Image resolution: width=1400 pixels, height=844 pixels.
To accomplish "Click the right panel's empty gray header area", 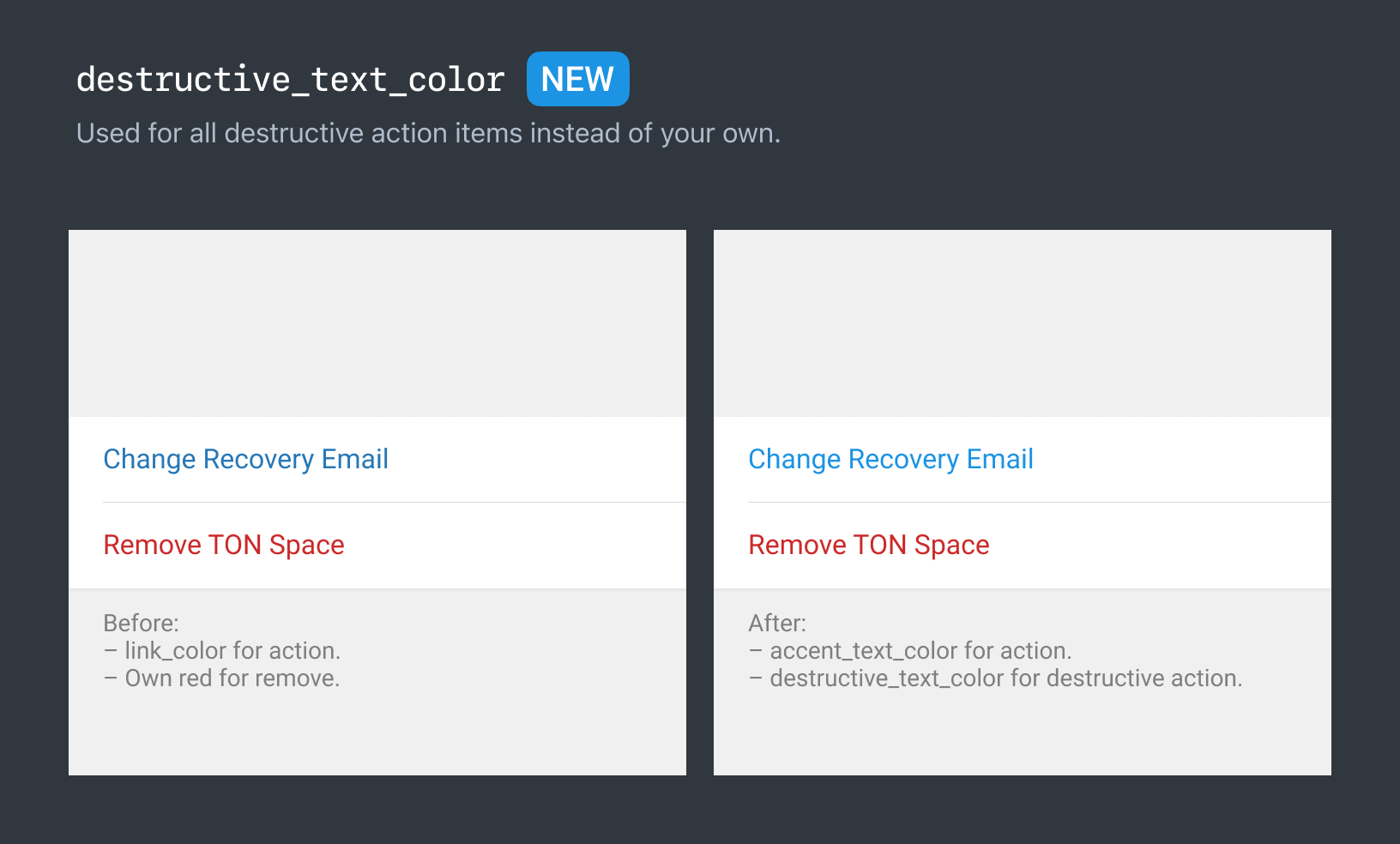I will tap(1021, 323).
